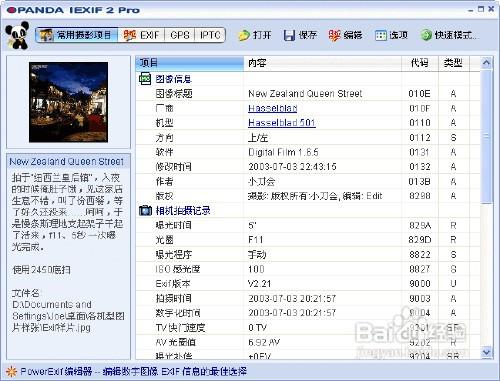Select the 光圈 row

308,240
